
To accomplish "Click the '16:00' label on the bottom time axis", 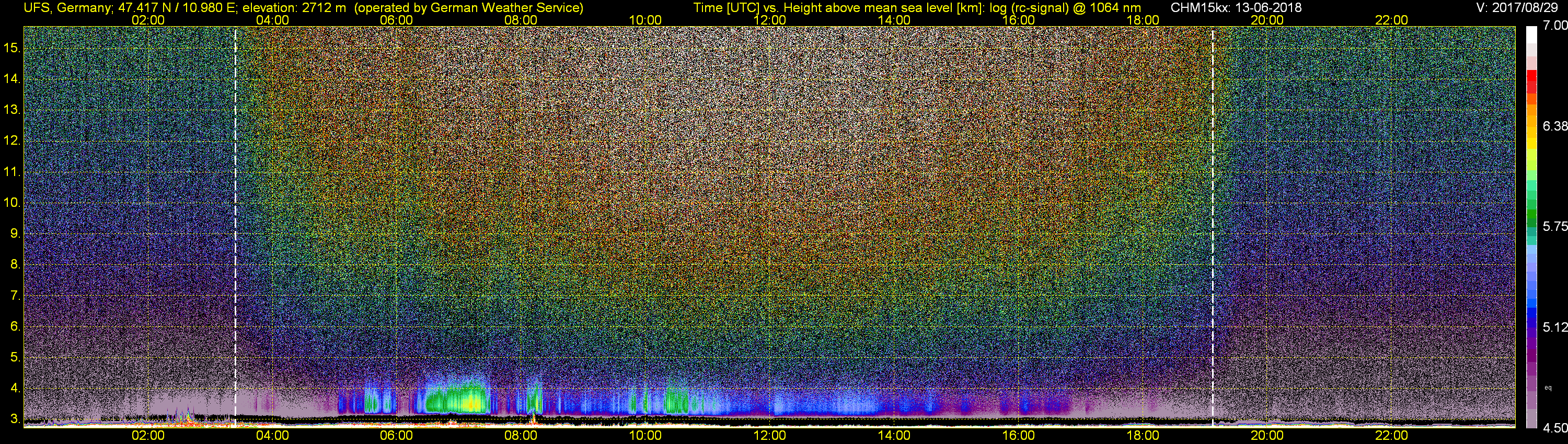I will tap(1018, 436).
